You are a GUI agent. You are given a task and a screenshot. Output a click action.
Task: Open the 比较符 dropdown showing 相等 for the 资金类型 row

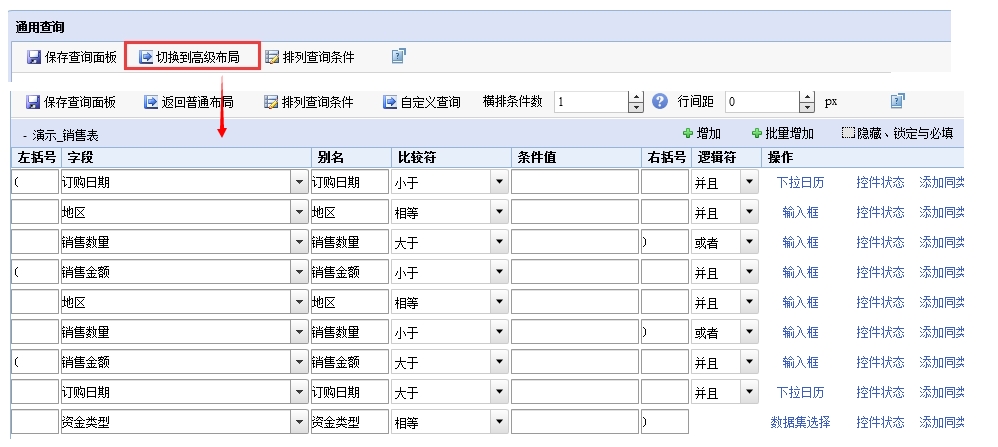pyautogui.click(x=500, y=422)
